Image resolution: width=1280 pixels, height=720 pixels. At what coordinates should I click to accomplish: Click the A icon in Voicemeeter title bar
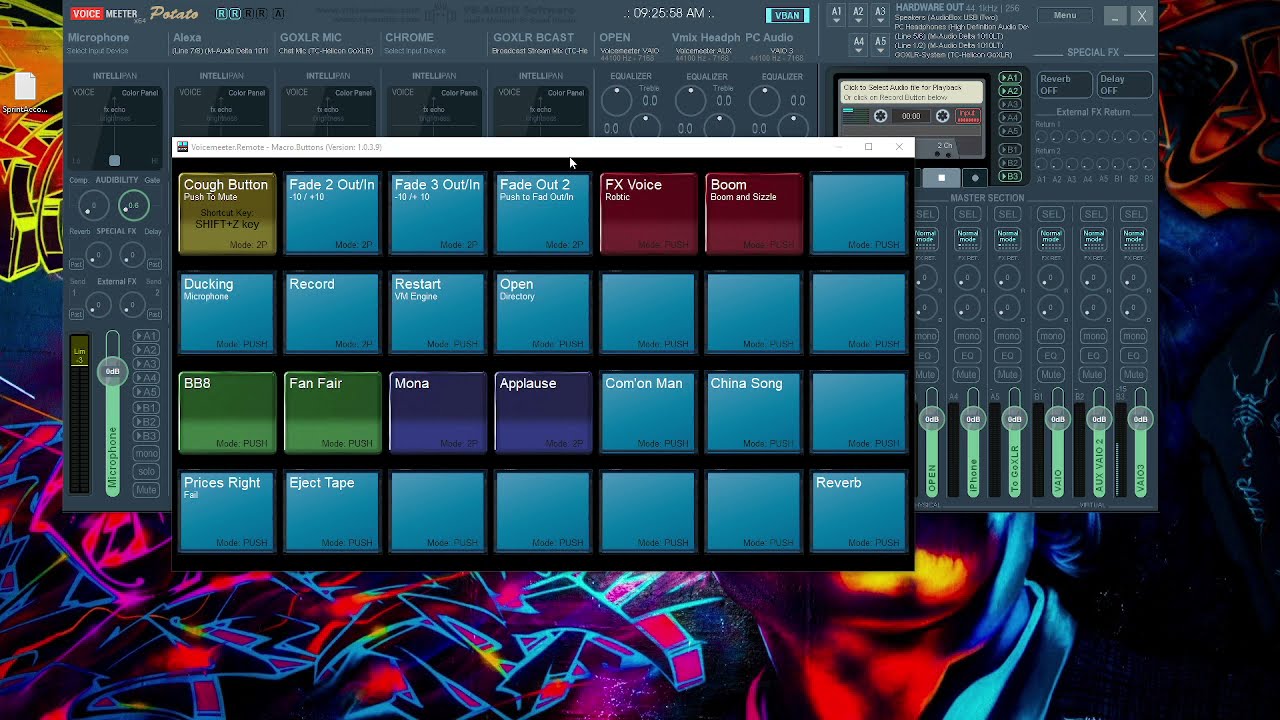[278, 14]
